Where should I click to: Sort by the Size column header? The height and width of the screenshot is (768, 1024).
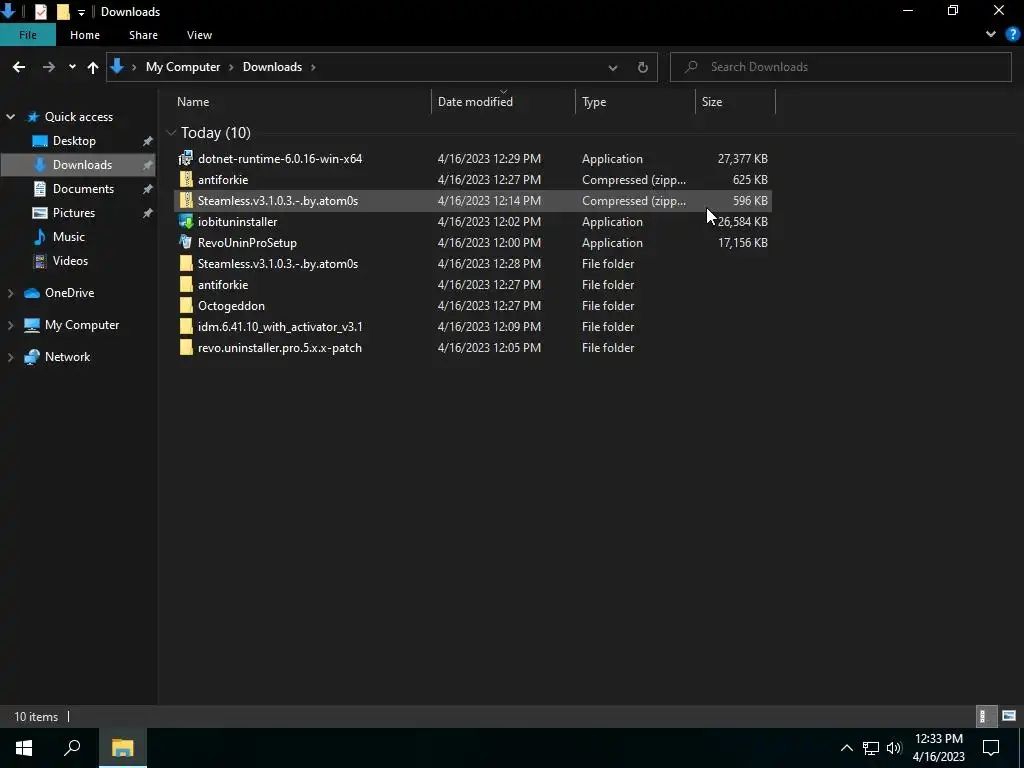[x=735, y=101]
